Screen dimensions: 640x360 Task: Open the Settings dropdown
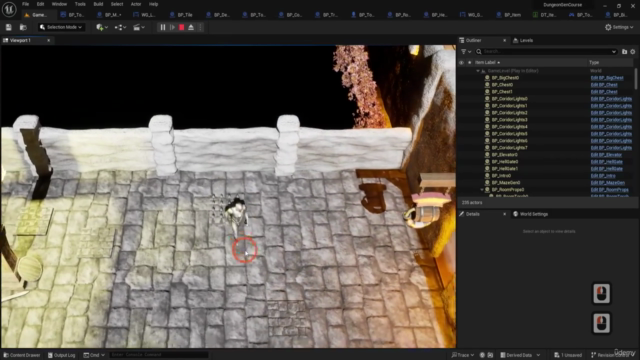pyautogui.click(x=619, y=27)
